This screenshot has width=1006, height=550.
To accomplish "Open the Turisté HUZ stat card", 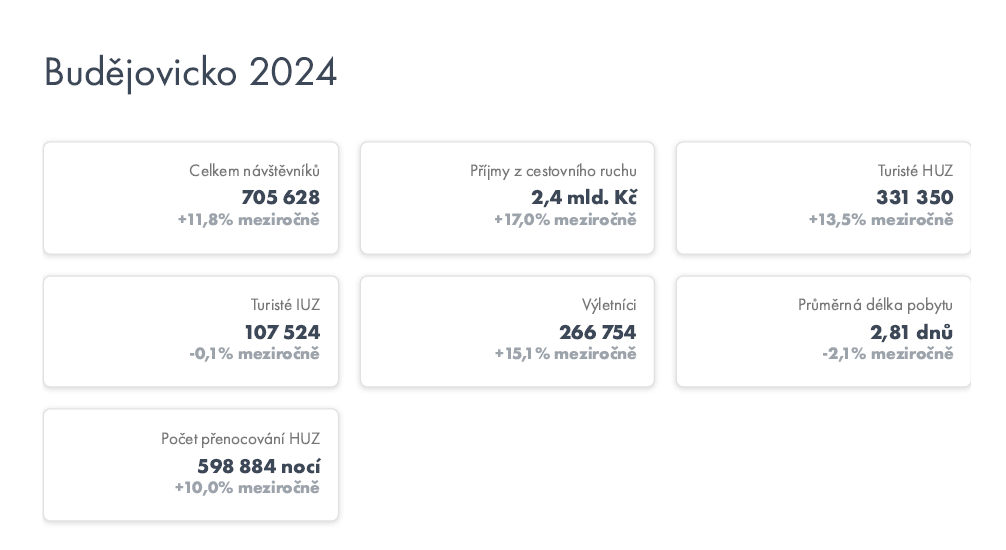I will (x=823, y=198).
